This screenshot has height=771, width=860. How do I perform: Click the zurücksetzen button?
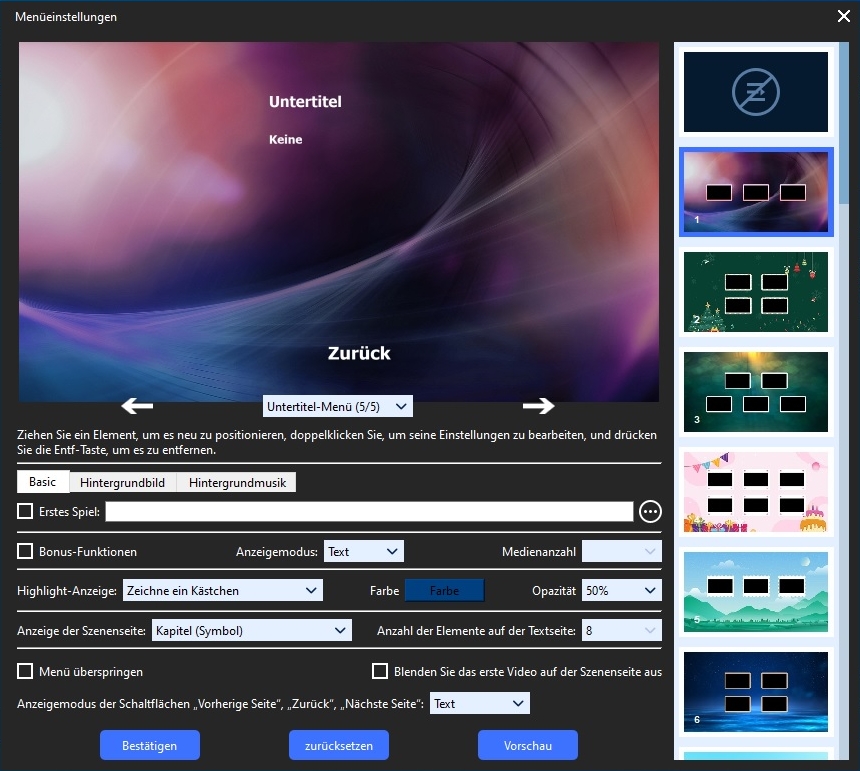[x=339, y=745]
